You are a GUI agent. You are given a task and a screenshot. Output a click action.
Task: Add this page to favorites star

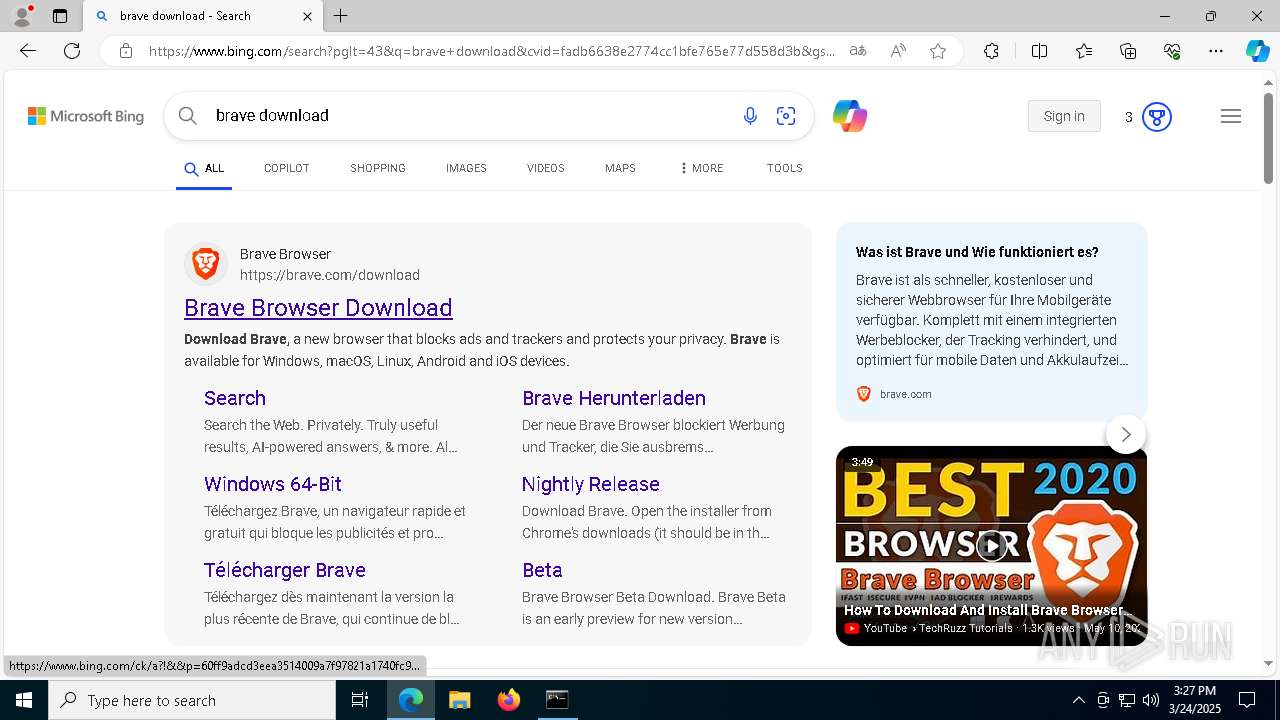click(938, 51)
